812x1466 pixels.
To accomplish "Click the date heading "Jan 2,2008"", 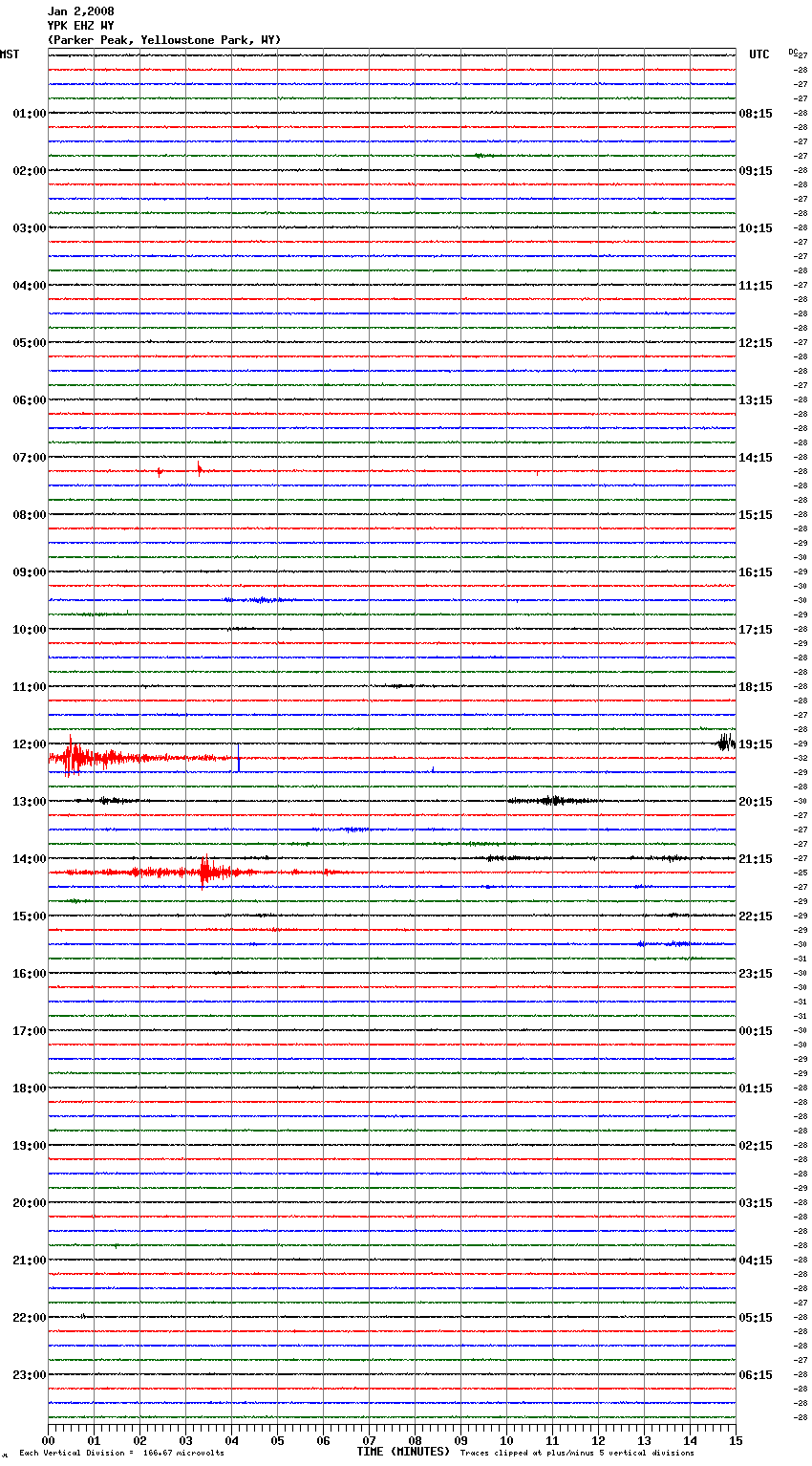I will coord(80,11).
